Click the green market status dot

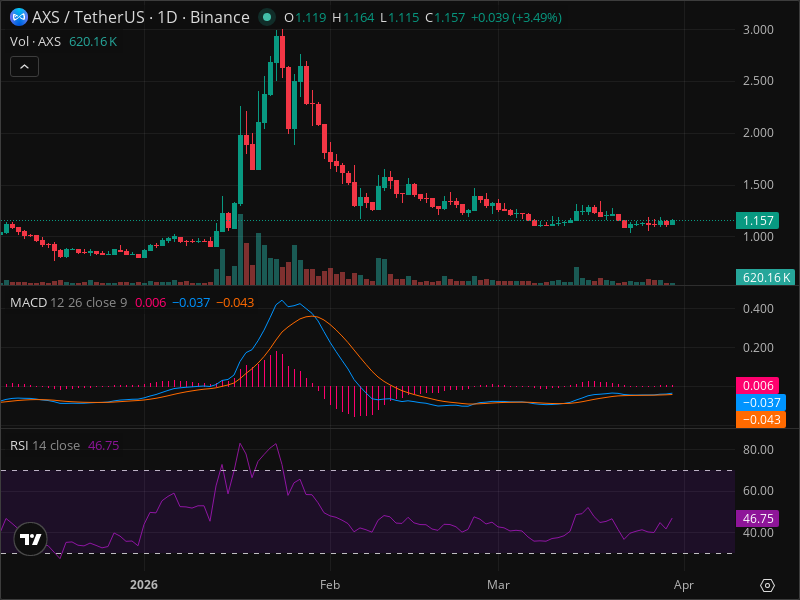point(266,17)
